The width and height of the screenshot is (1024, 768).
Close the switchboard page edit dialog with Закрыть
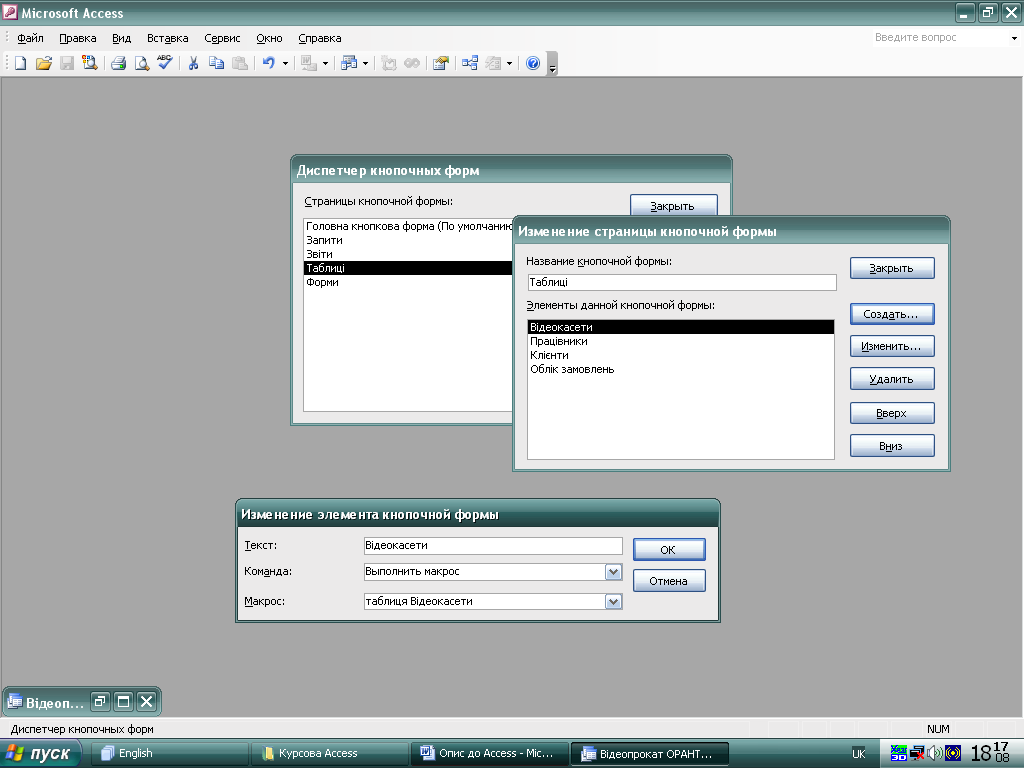[891, 268]
